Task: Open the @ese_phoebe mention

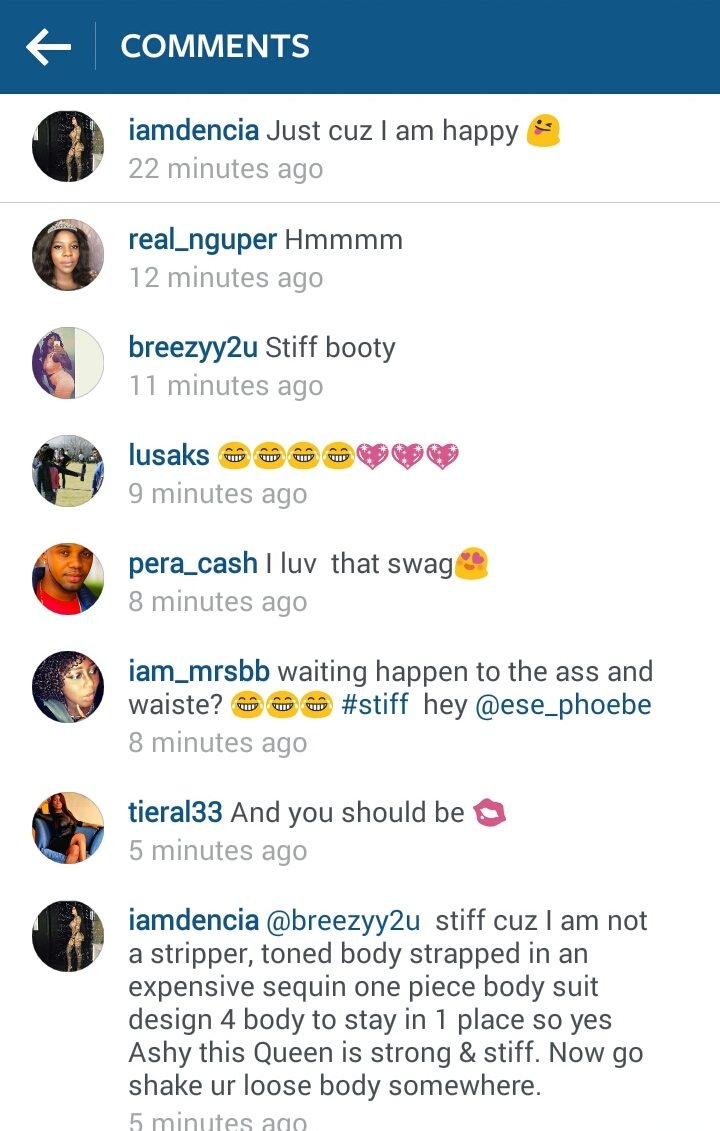Action: click(x=563, y=705)
